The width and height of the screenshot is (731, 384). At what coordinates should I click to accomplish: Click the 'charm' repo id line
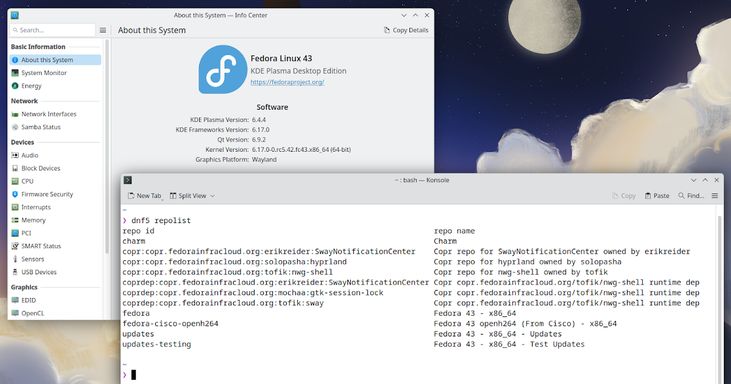click(x=134, y=241)
